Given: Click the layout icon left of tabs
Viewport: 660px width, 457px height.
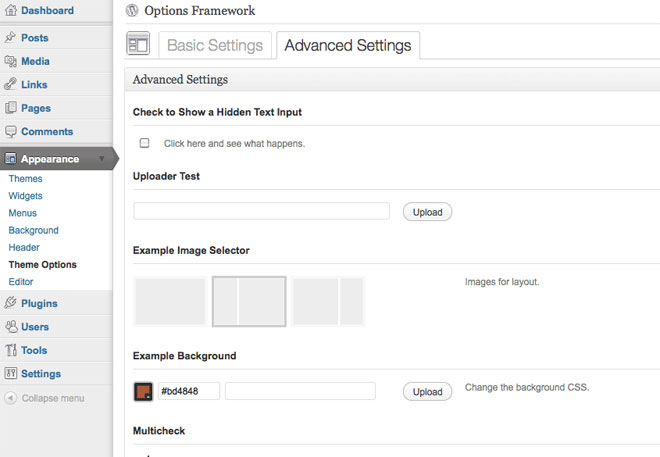Looking at the screenshot, I should pos(138,43).
